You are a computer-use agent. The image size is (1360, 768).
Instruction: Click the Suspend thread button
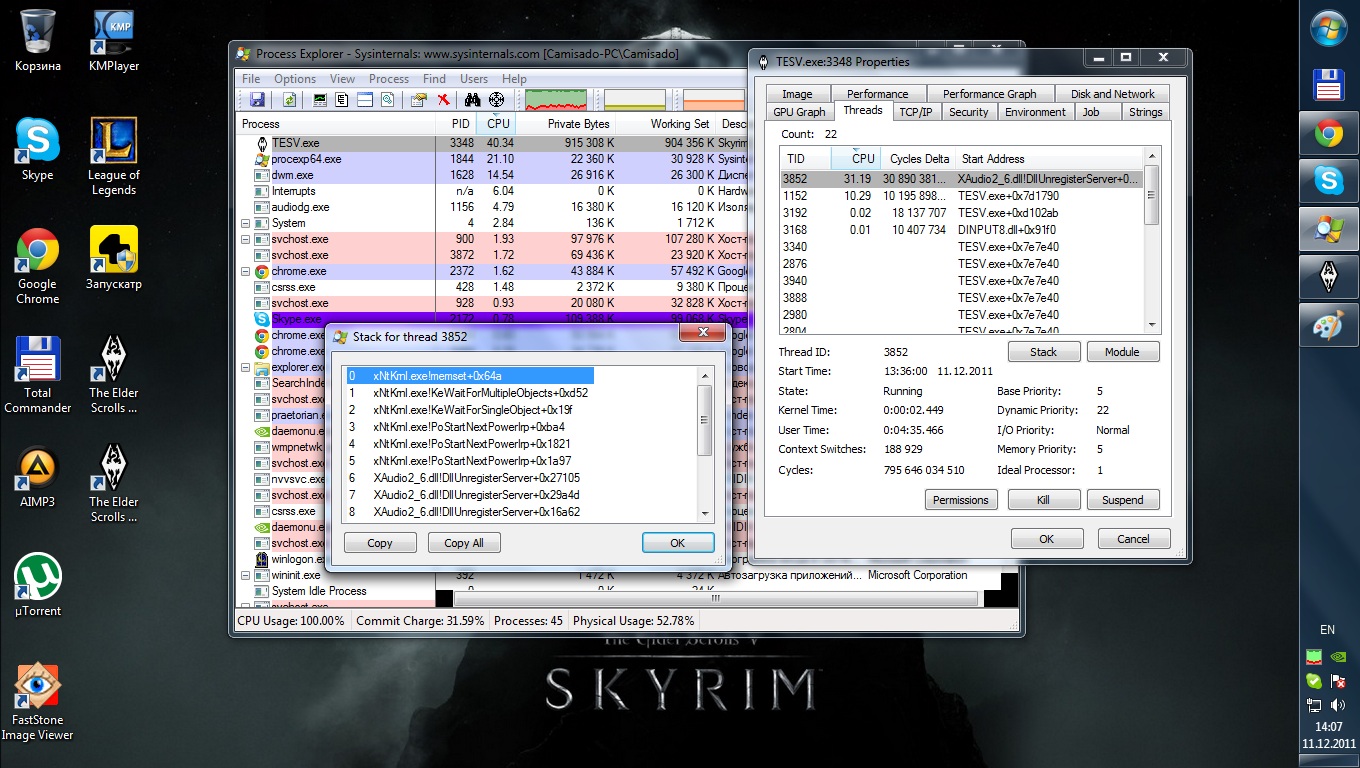coord(1123,500)
